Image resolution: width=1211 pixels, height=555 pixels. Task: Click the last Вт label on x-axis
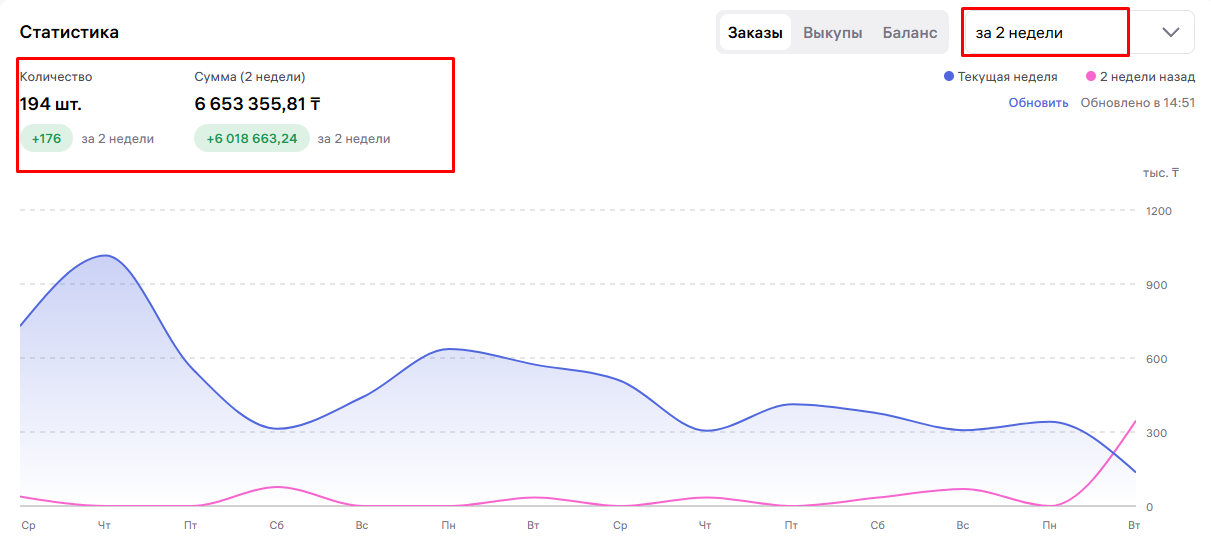tap(1134, 525)
